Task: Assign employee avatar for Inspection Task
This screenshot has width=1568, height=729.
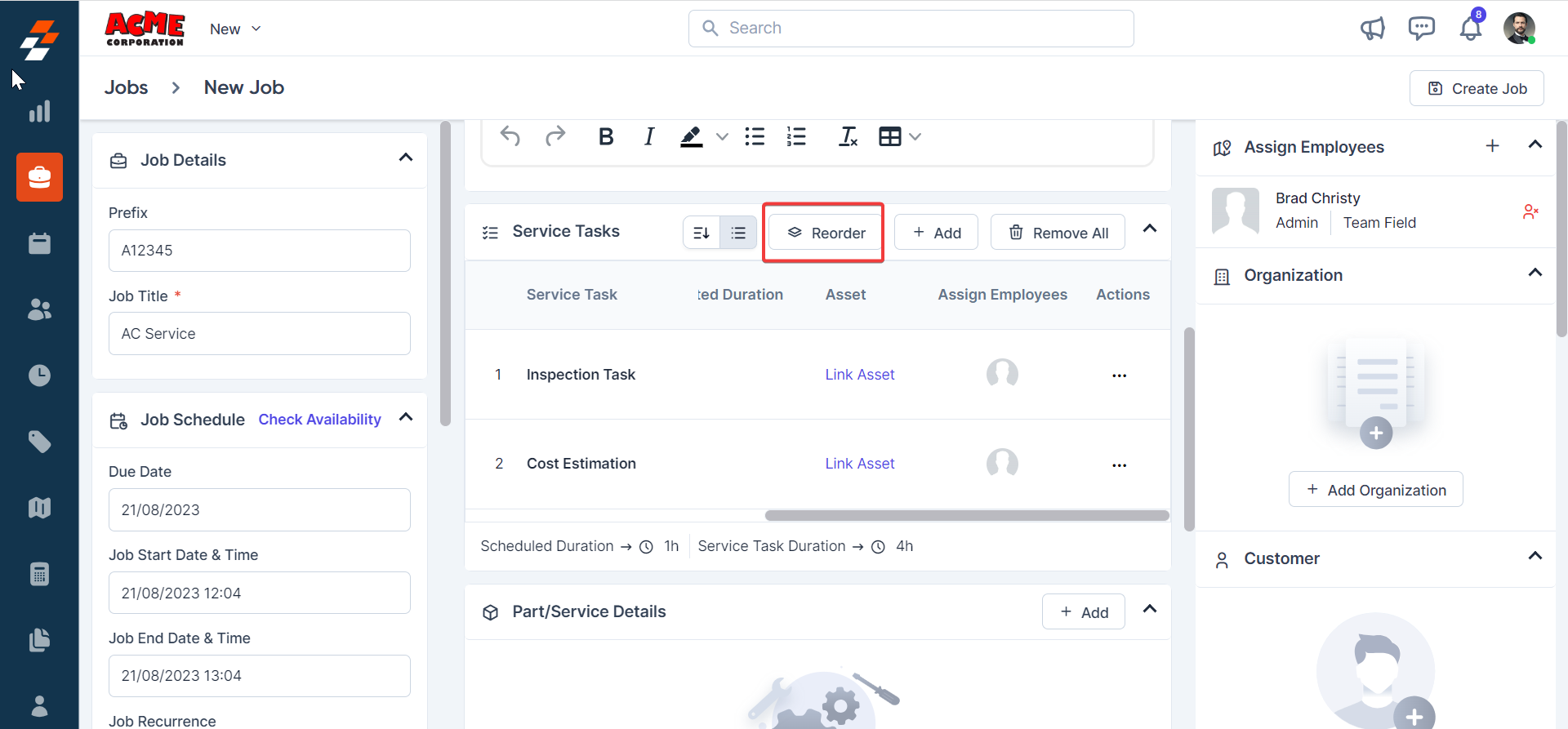Action: 1002,374
